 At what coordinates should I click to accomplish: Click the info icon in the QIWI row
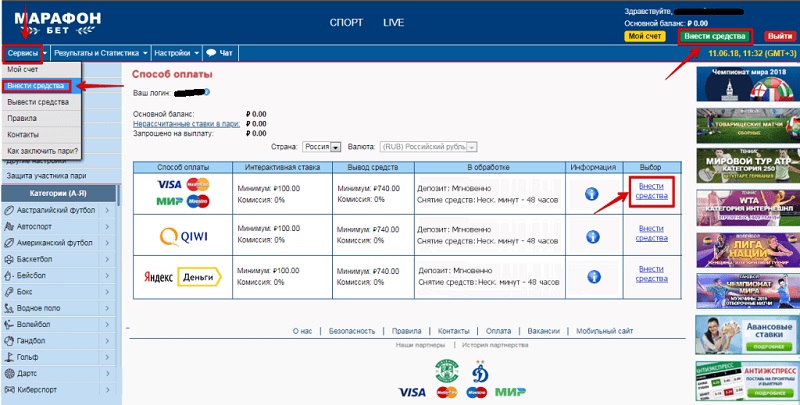[x=591, y=236]
